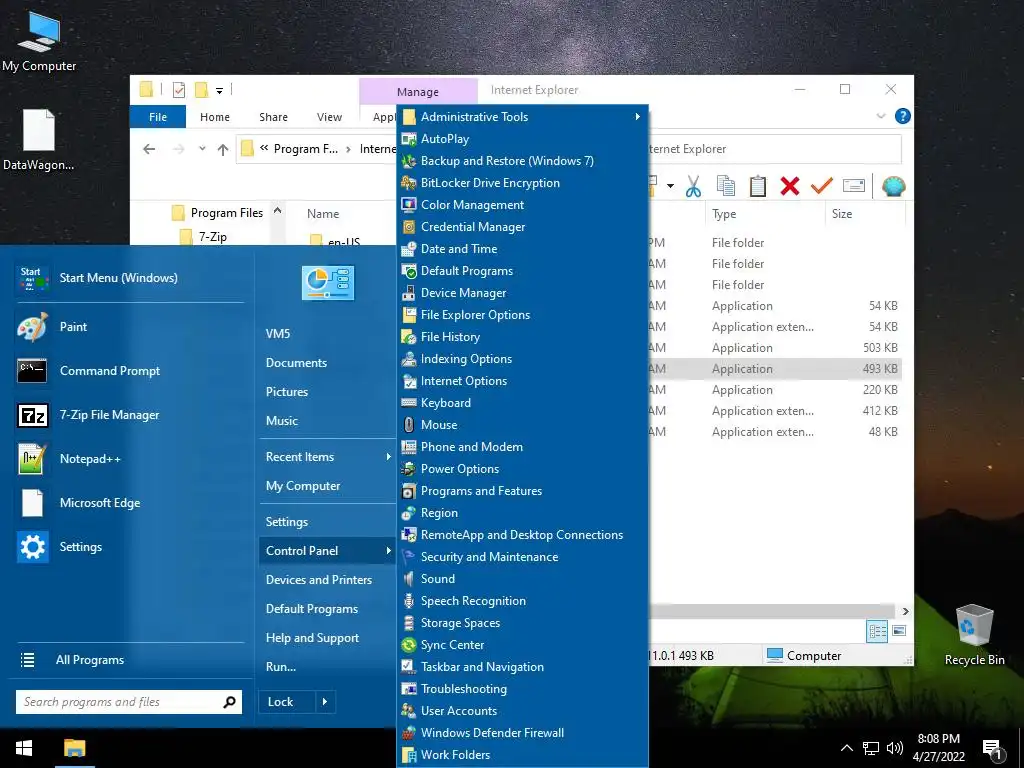Viewport: 1024px width, 768px height.
Task: Open the quick access toolbar dropdown
Action: (219, 91)
